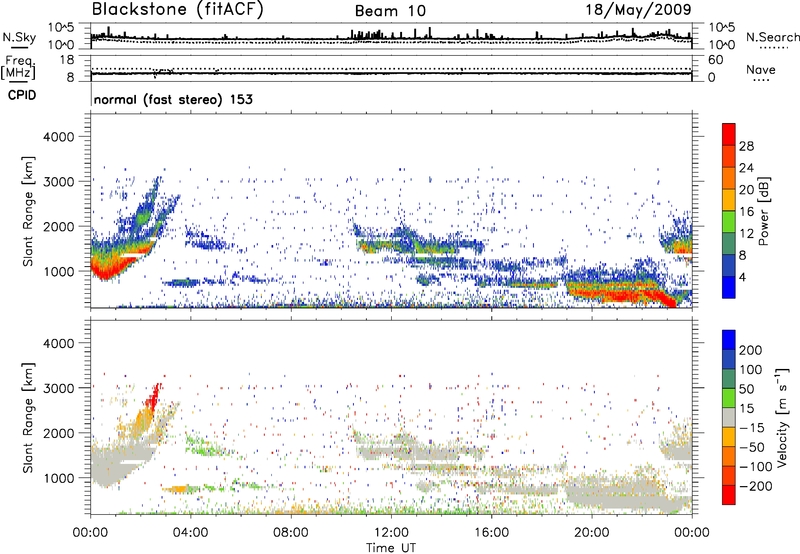Click the red top segment of power colorbar
800x554 pixels.
(729, 134)
